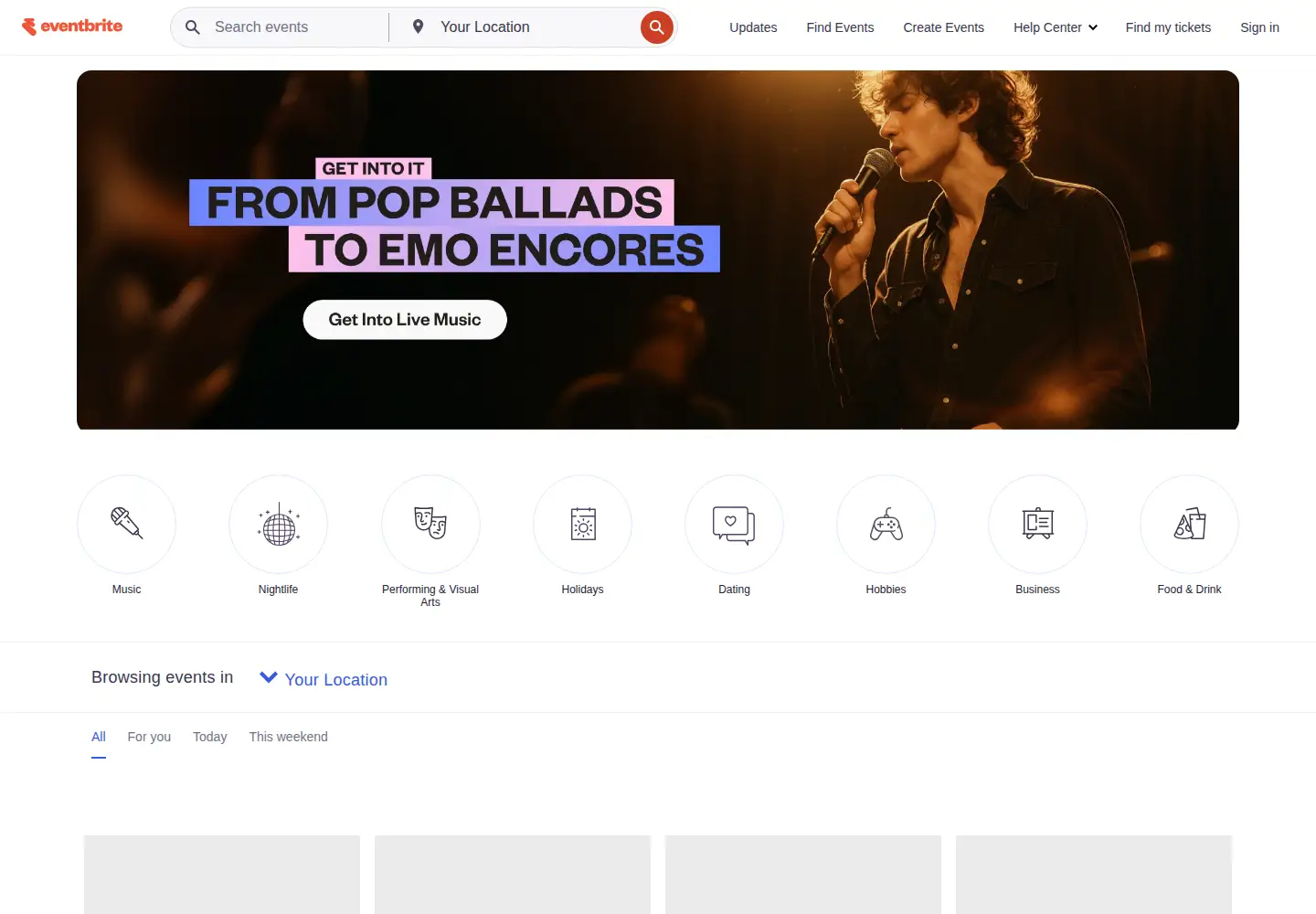Open the Food & Drink icon
The image size is (1316, 914).
[x=1189, y=524]
